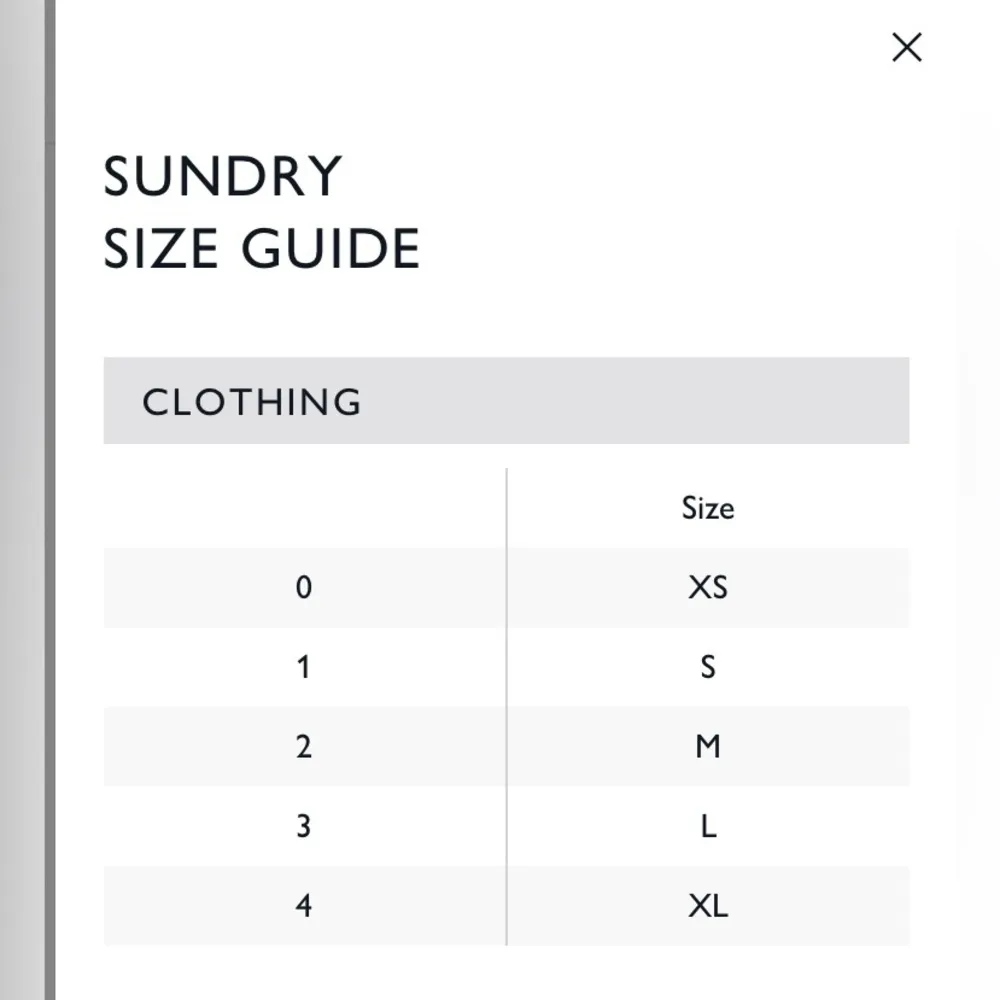Screen dimensions: 1000x1000
Task: Choose the XL size cell
Action: pos(708,906)
